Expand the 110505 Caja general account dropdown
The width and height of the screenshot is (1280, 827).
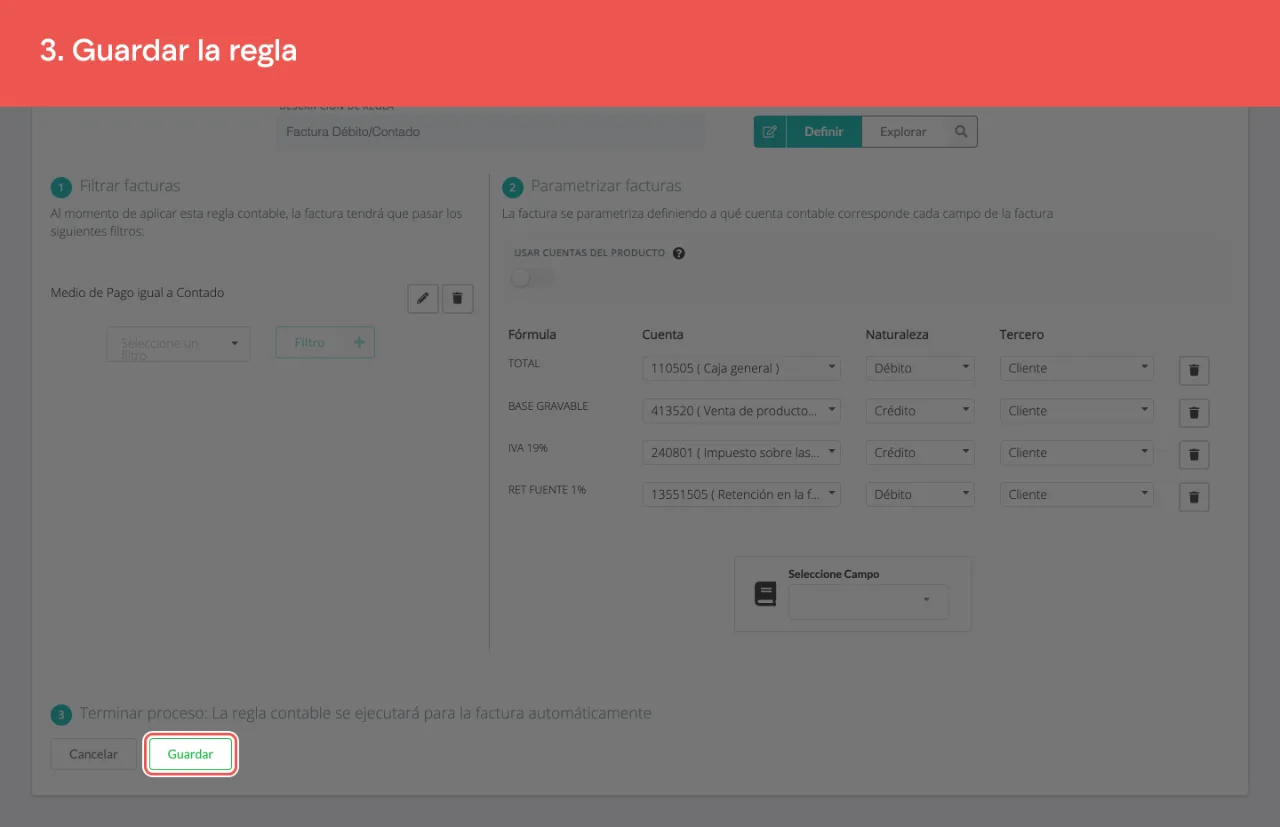click(x=741, y=368)
